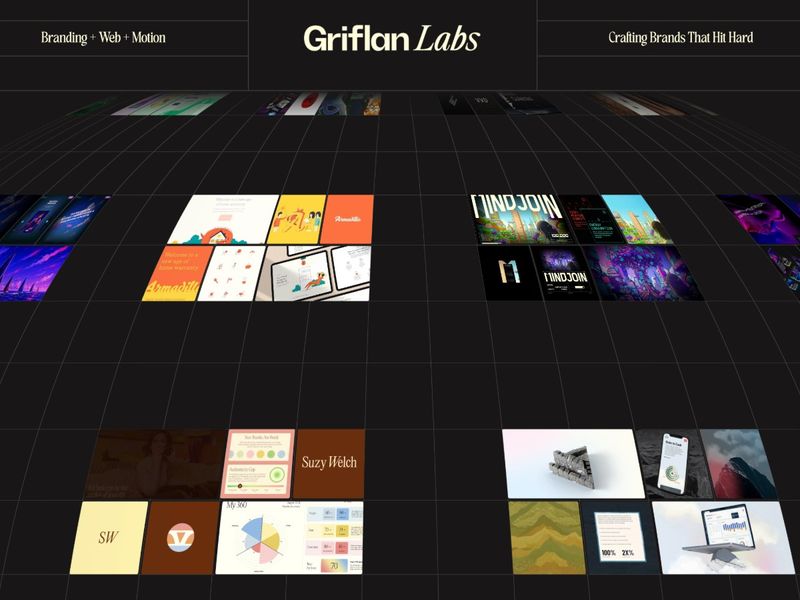Click the 'Branding + Web + Motion' text
The image size is (800, 600).
103,38
